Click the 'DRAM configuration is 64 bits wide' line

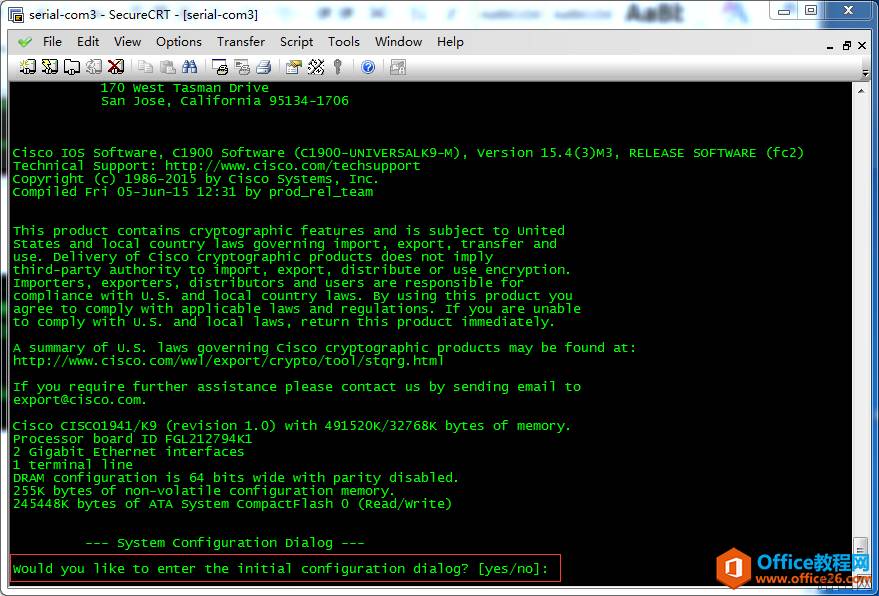click(236, 478)
